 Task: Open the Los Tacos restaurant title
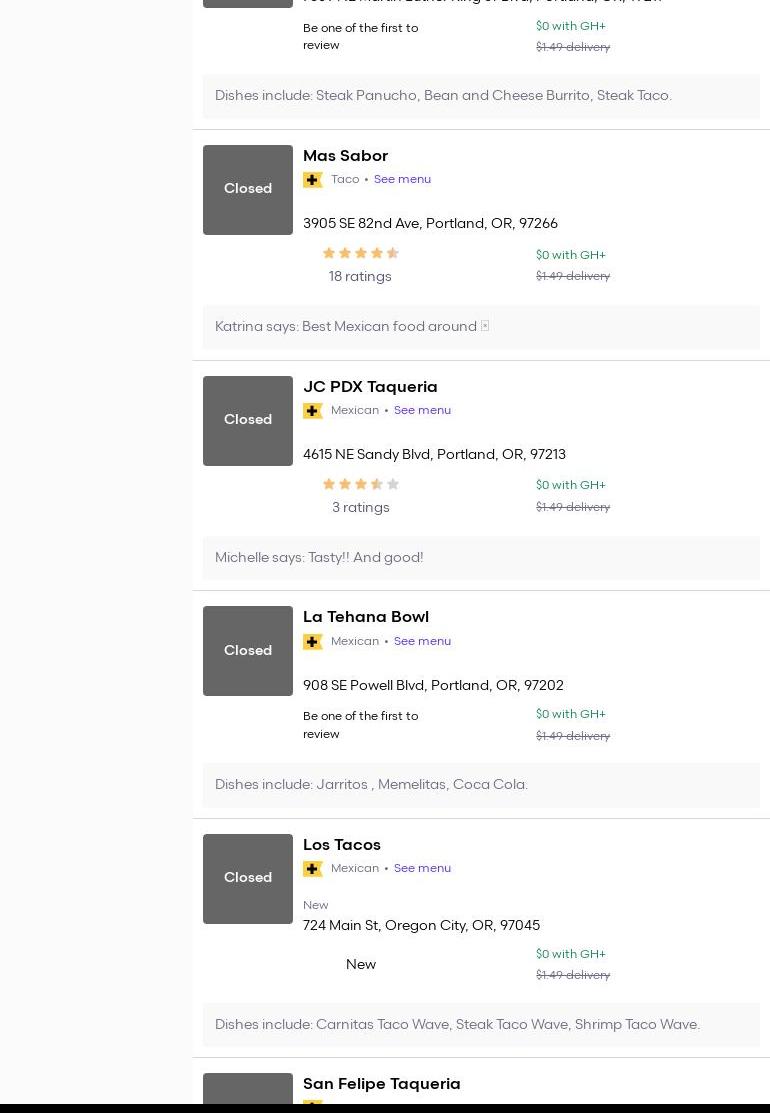pyautogui.click(x=342, y=845)
